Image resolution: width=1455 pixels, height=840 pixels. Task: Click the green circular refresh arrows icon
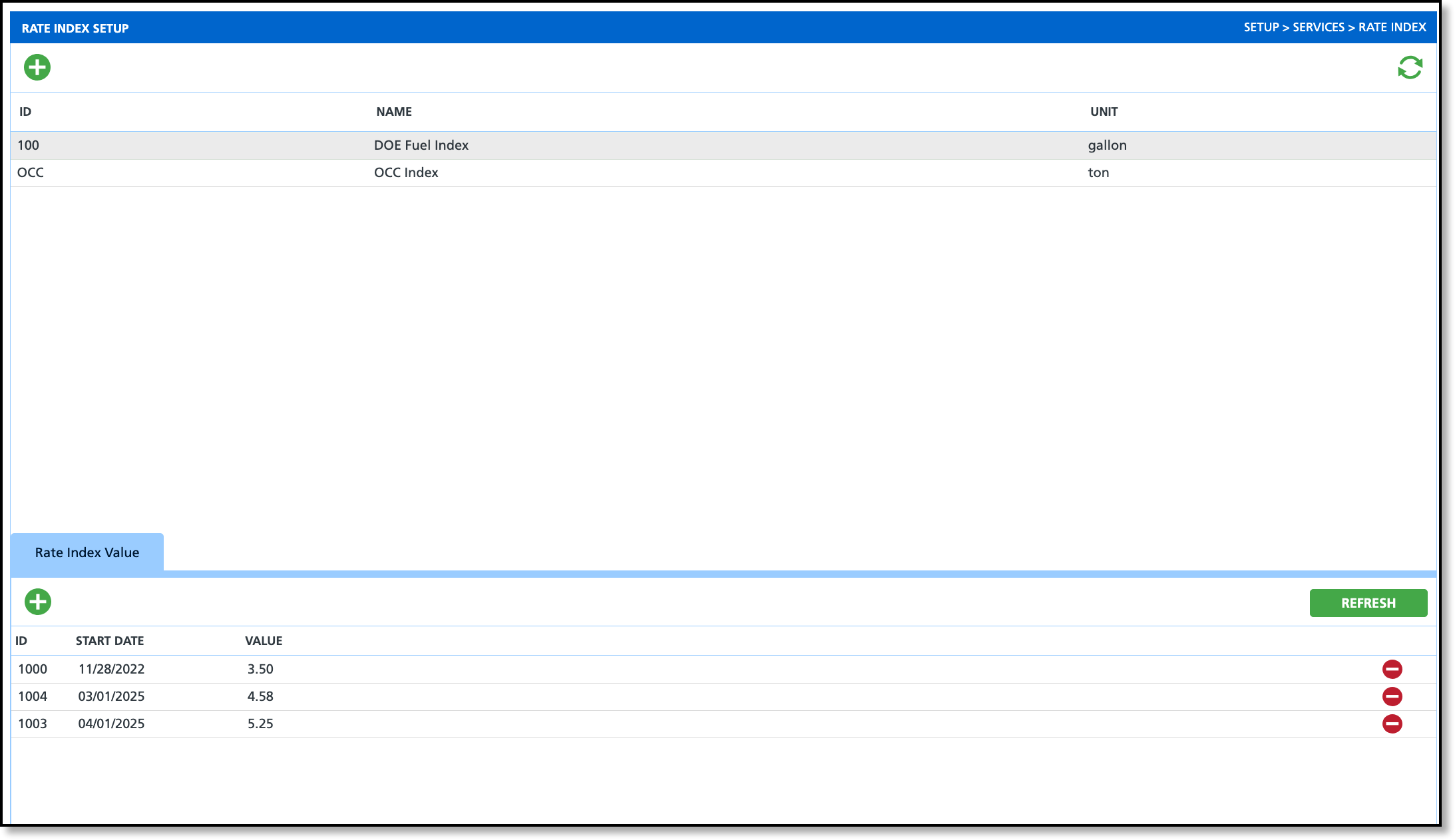point(1410,67)
